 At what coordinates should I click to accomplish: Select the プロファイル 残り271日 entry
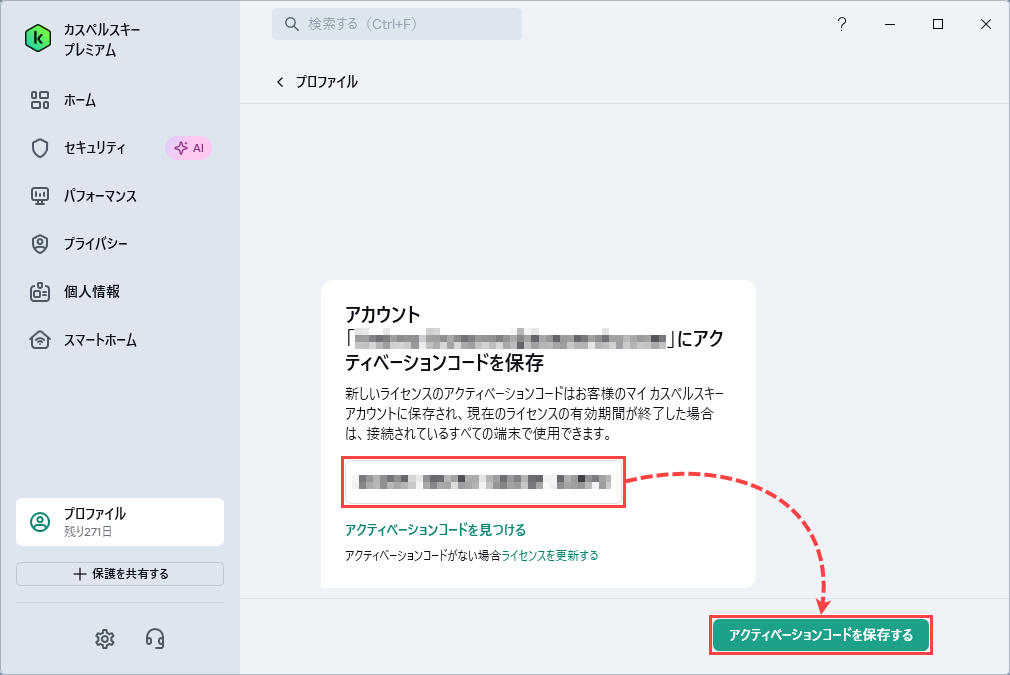(x=120, y=522)
